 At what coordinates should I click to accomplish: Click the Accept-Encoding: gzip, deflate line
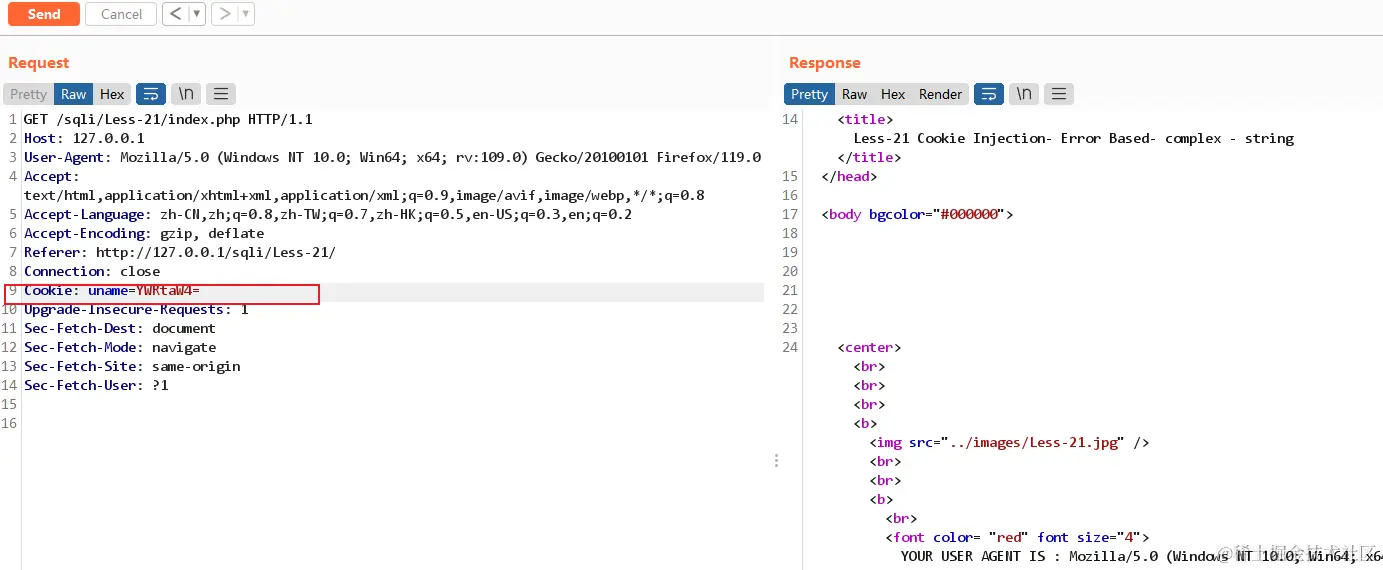(x=144, y=234)
